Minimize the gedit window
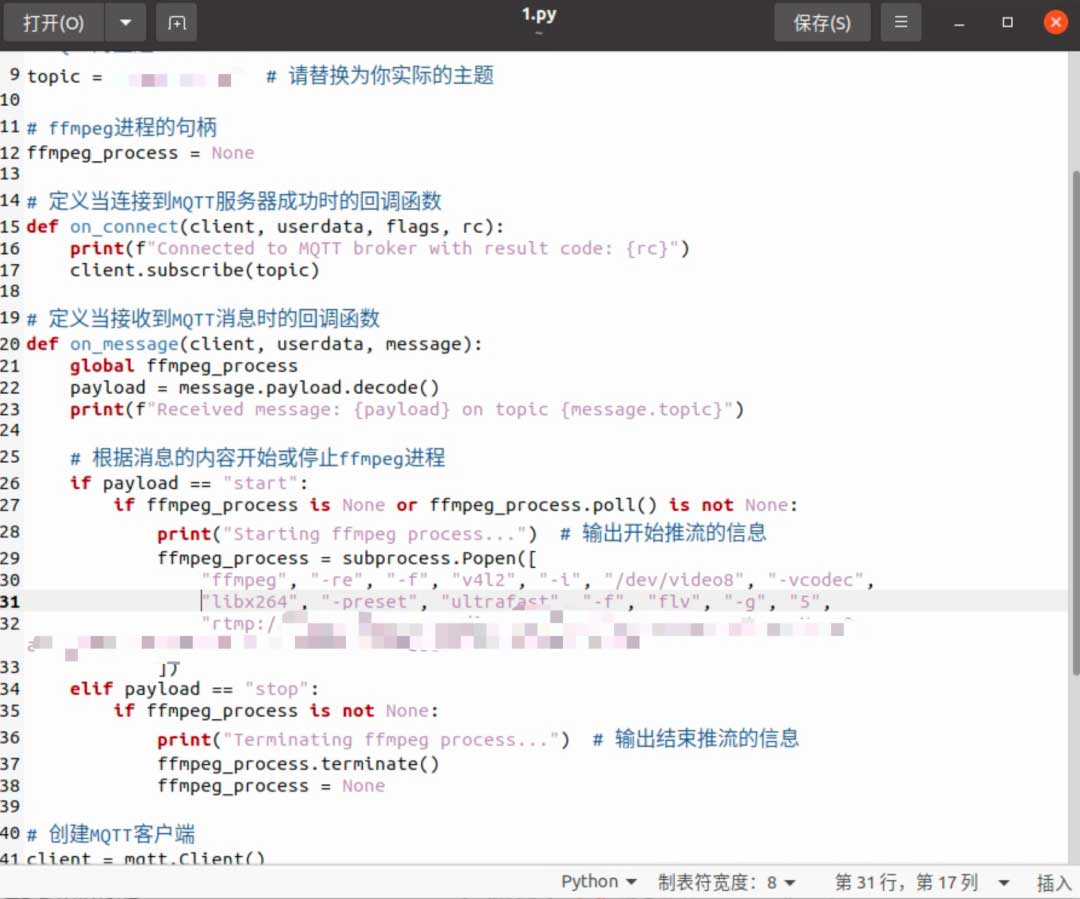The width and height of the screenshot is (1080, 899). pyautogui.click(x=958, y=22)
